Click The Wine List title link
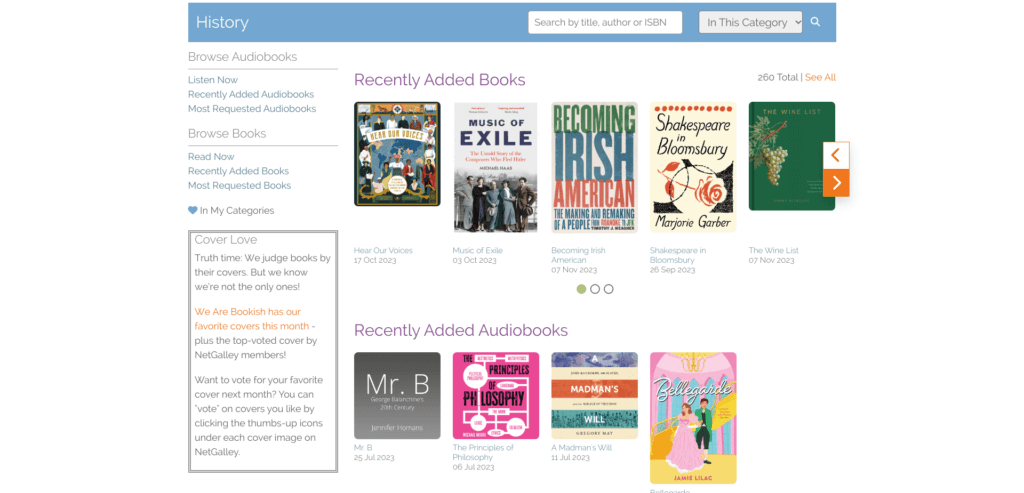The width and height of the screenshot is (1024, 493). point(773,250)
